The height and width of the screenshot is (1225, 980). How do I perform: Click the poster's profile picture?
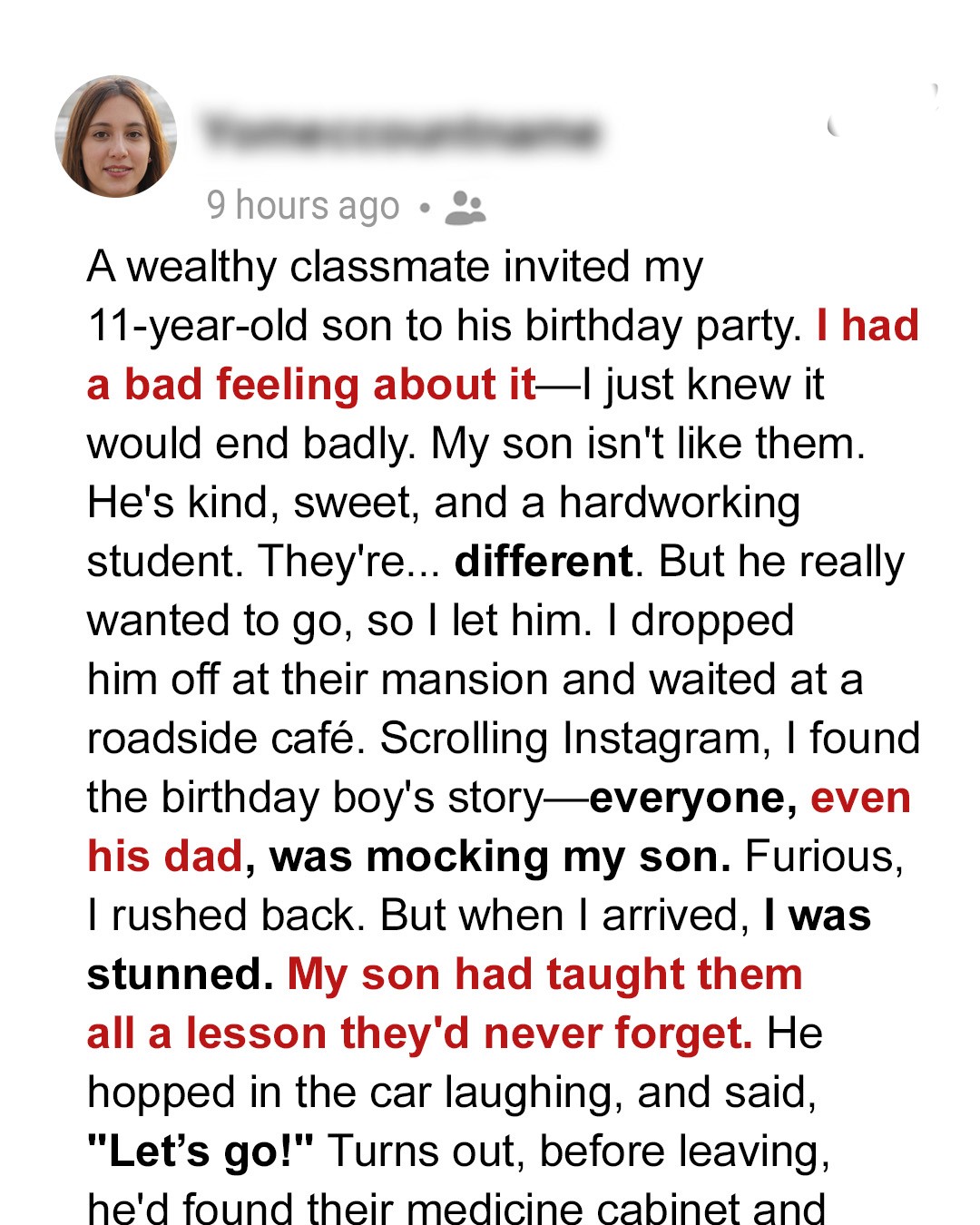point(116,136)
